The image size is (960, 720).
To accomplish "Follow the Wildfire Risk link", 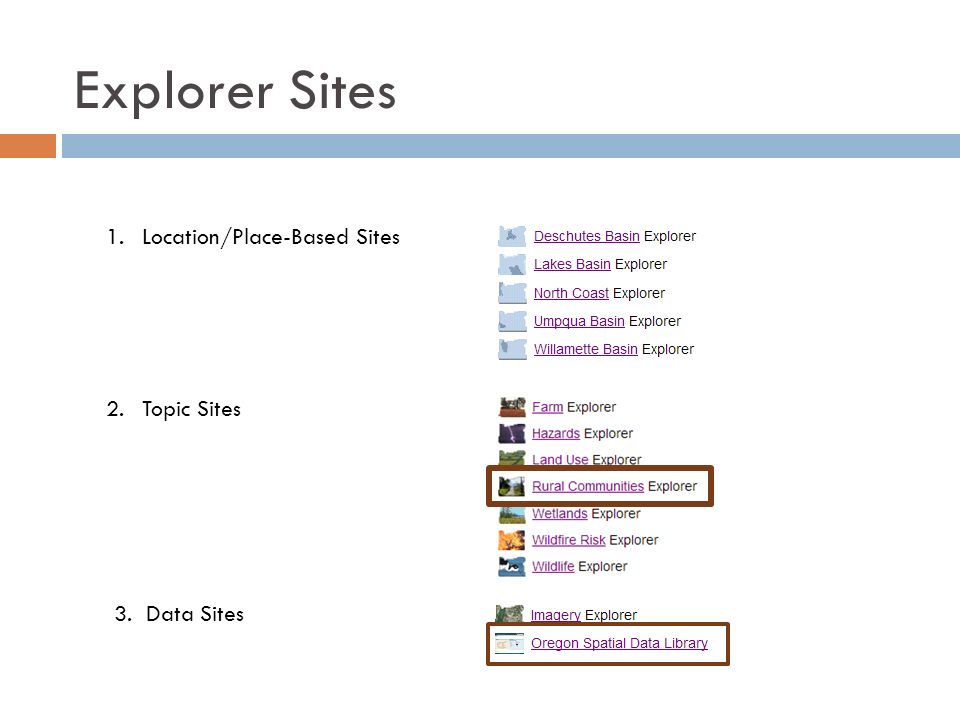I will 569,540.
